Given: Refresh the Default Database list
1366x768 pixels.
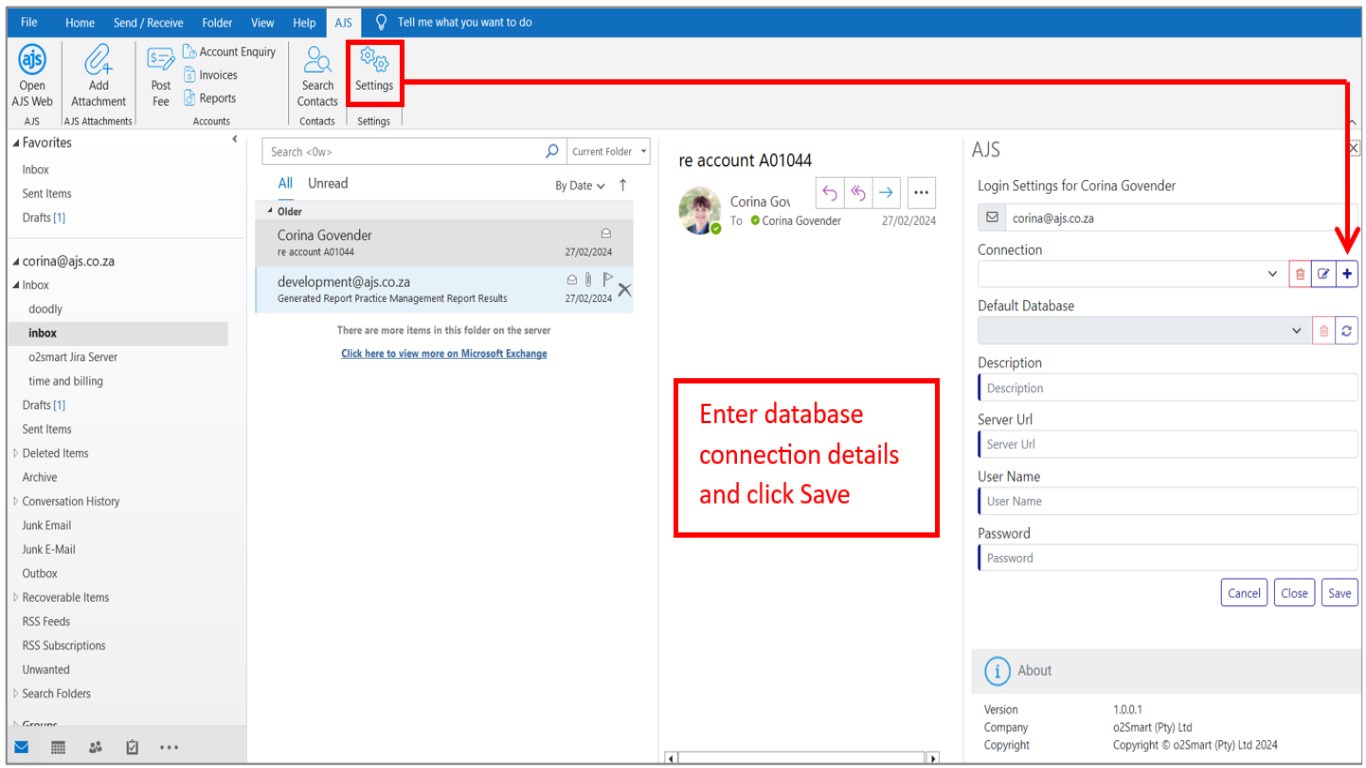Looking at the screenshot, I should coord(1346,331).
